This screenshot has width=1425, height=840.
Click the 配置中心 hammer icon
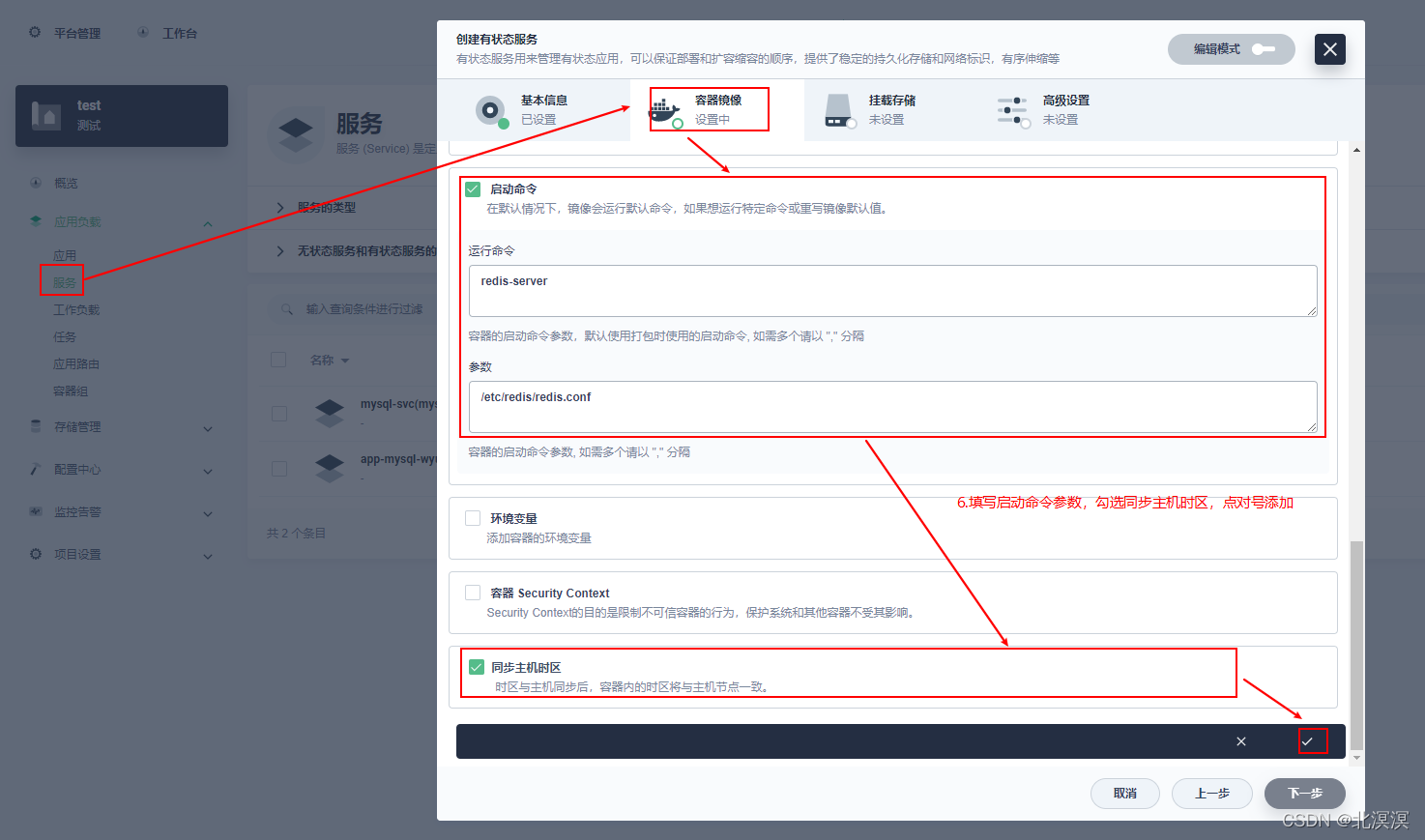tap(36, 469)
